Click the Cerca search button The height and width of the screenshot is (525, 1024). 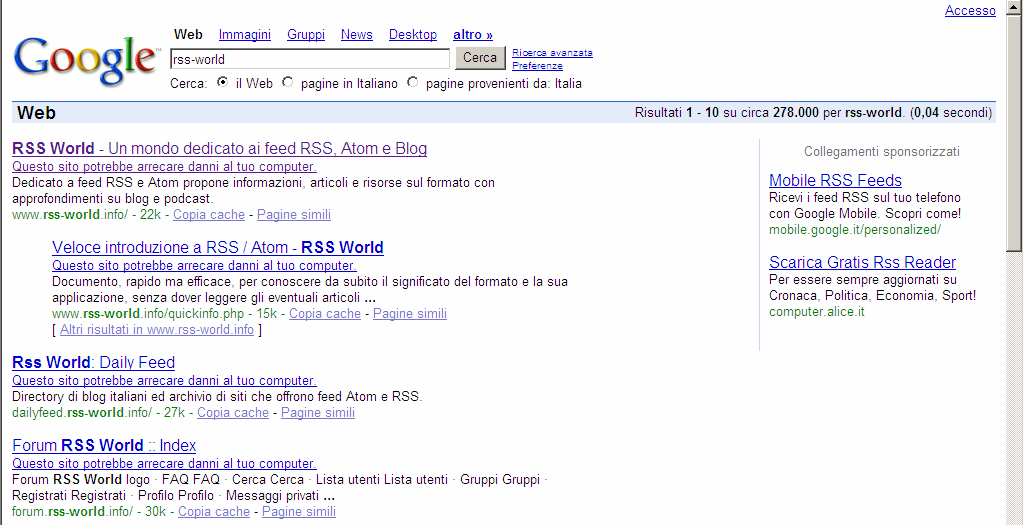click(480, 57)
